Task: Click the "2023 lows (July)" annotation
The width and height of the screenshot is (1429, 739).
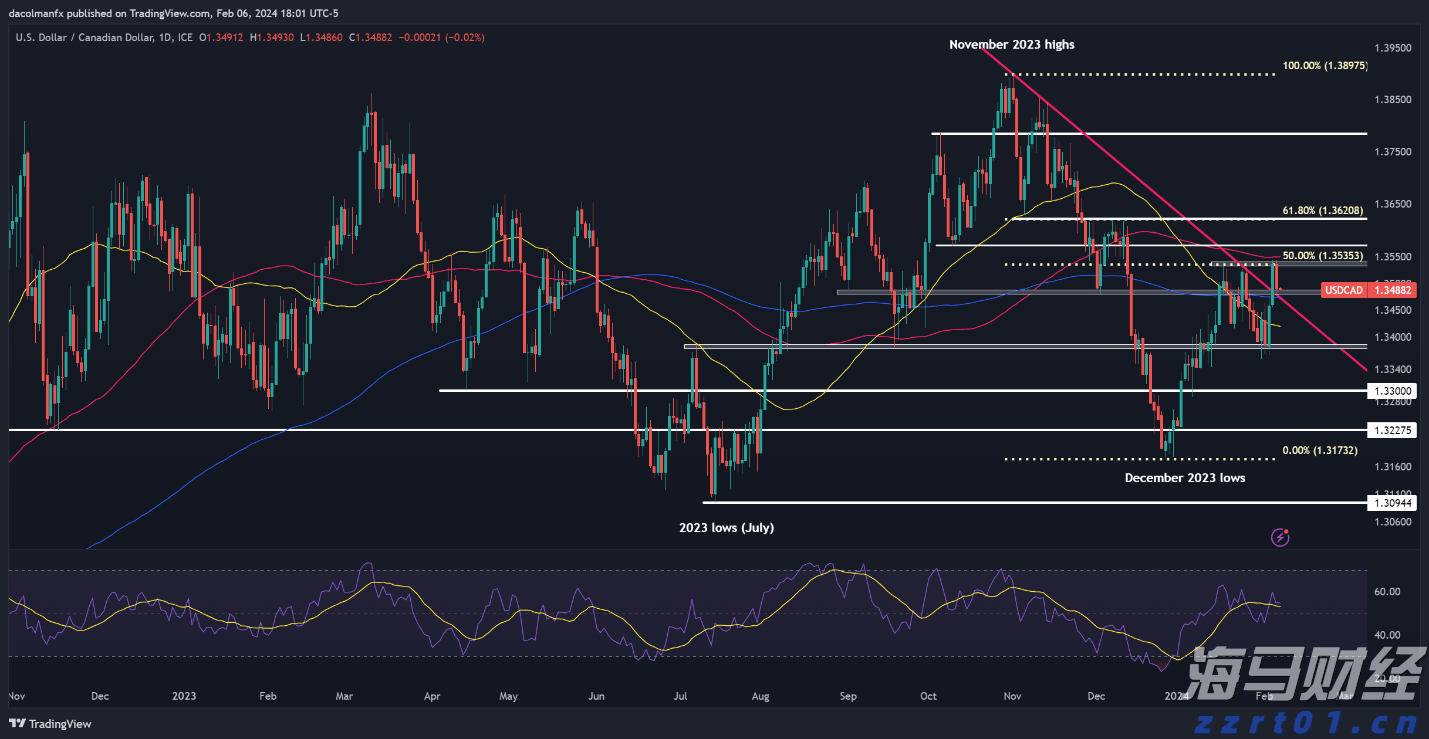Action: pos(726,527)
